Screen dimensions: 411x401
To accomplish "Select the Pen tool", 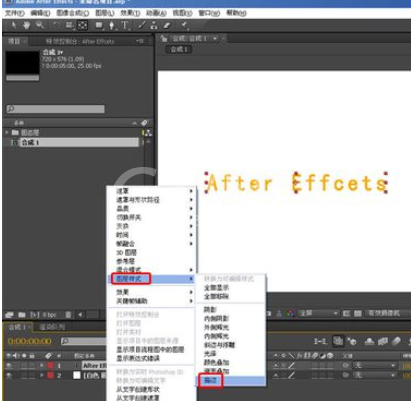I will [112, 25].
